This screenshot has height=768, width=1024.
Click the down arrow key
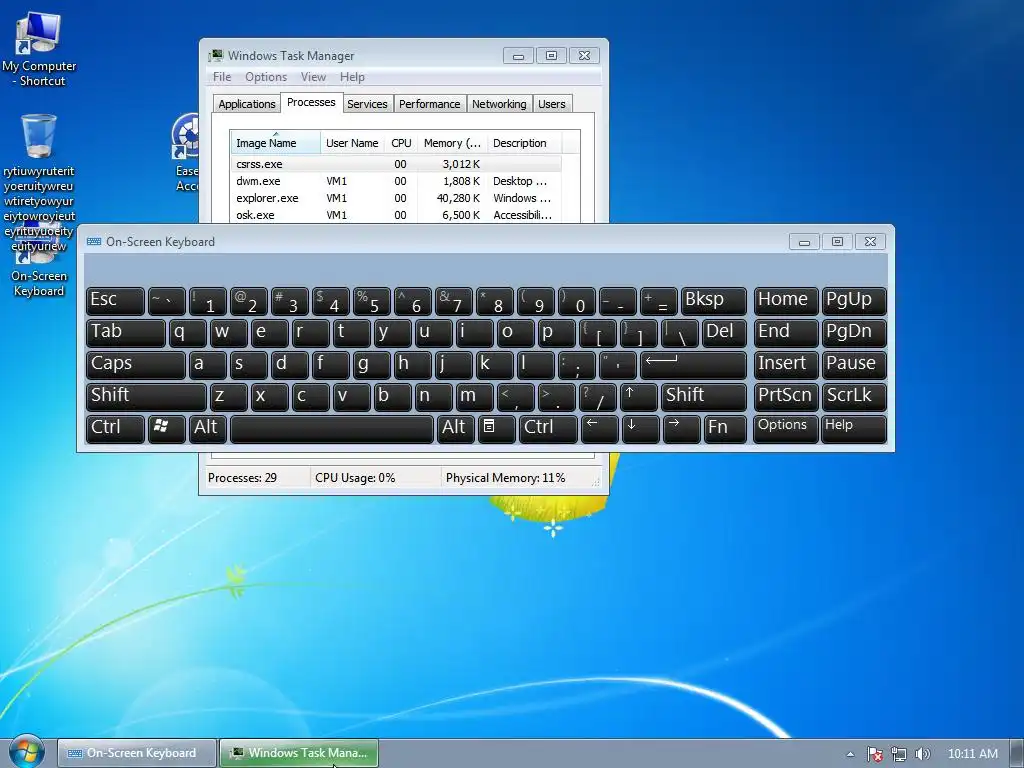pos(640,429)
